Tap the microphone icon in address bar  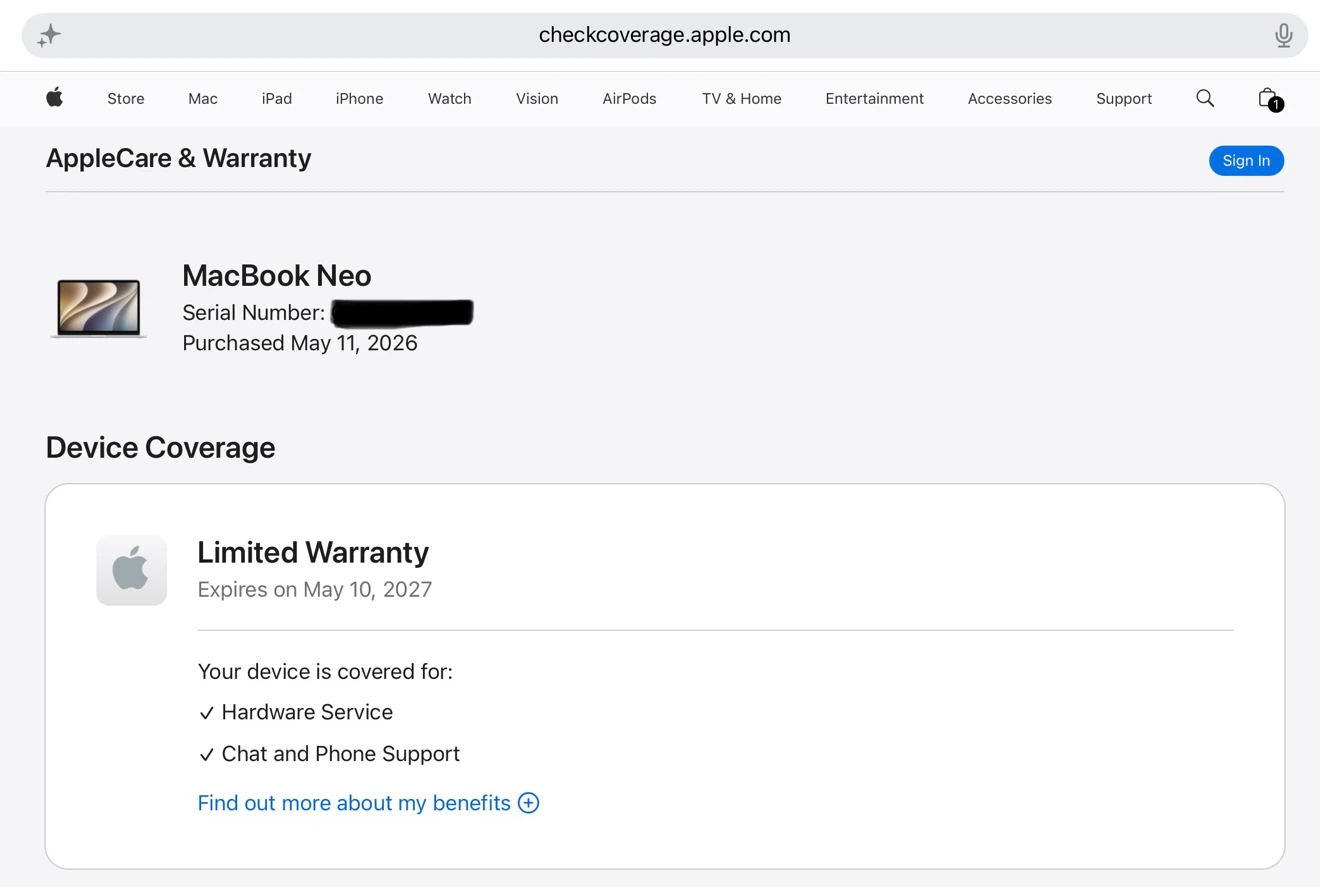[1284, 36]
